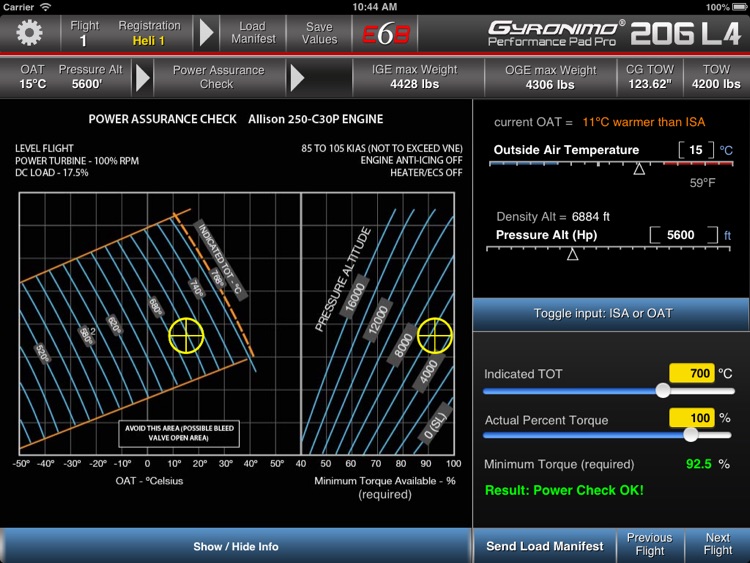Tap the Outside Air Temperature ruler pointer
Image resolution: width=750 pixels, height=563 pixels.
point(639,169)
